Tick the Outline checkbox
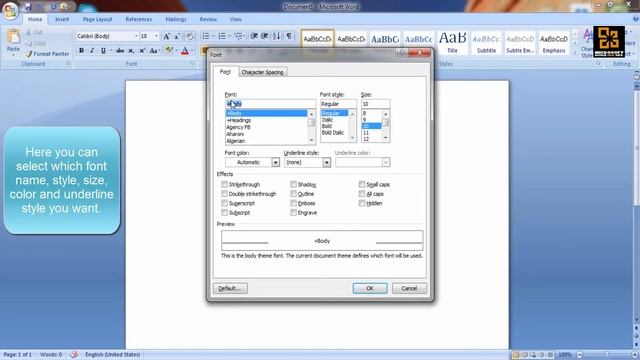 click(x=293, y=194)
